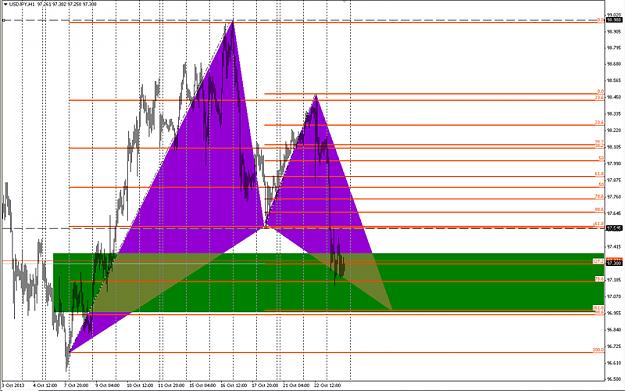Click the 98.680 price scale value
625x391 pixels.
(x=614, y=64)
